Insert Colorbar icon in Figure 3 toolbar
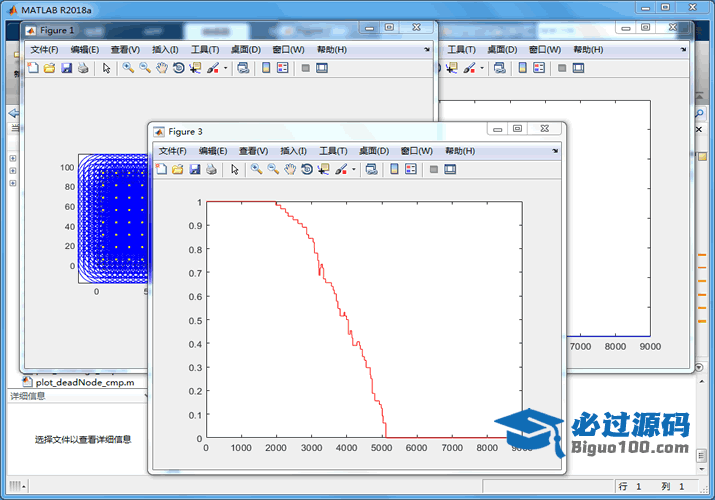The image size is (715, 500). tap(394, 170)
